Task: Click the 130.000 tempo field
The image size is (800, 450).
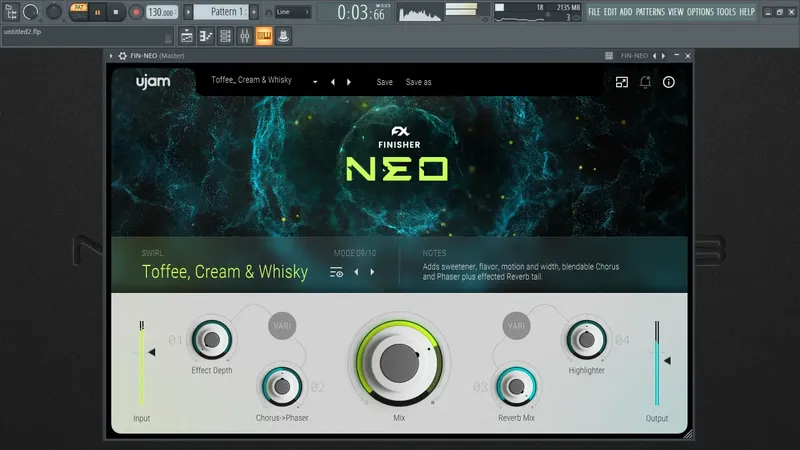Action: [162, 12]
